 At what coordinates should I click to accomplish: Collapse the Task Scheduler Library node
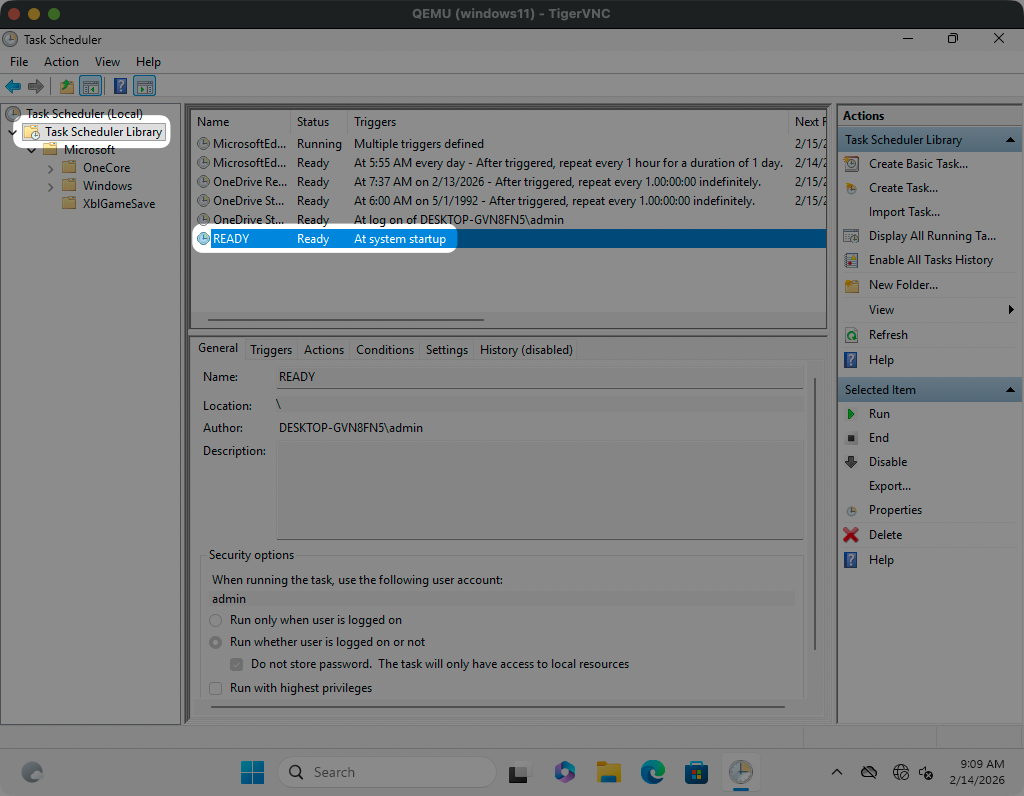(x=12, y=132)
